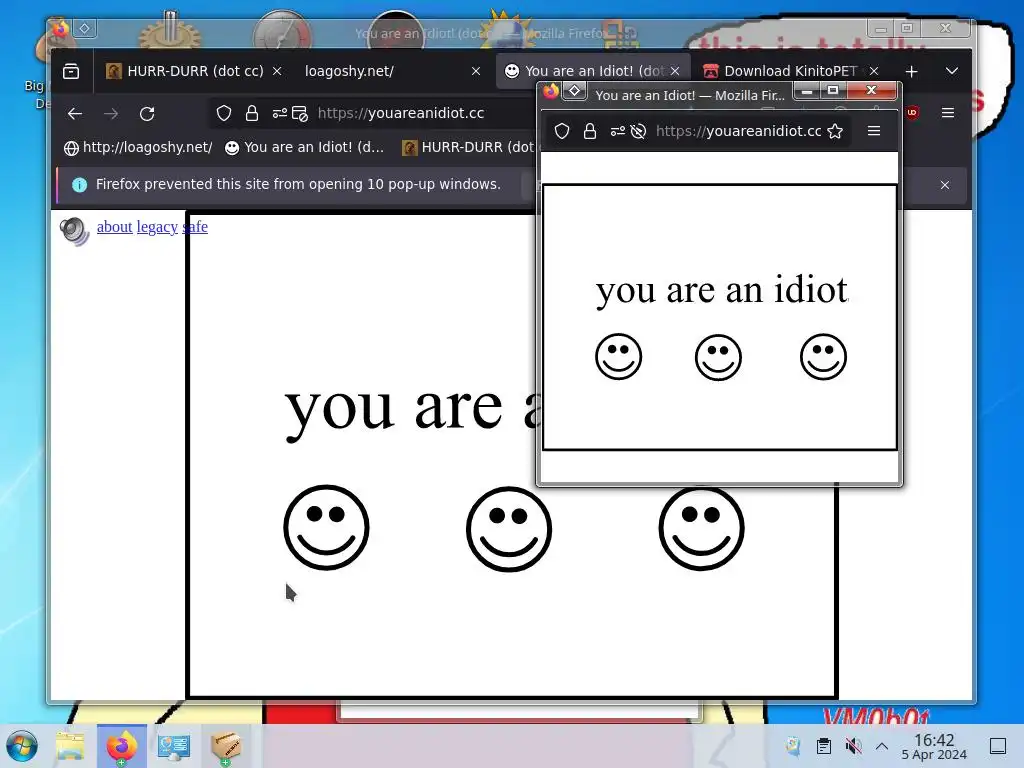The image size is (1024, 768).
Task: Bookmark the page with the popup's star icon
Action: click(x=835, y=131)
